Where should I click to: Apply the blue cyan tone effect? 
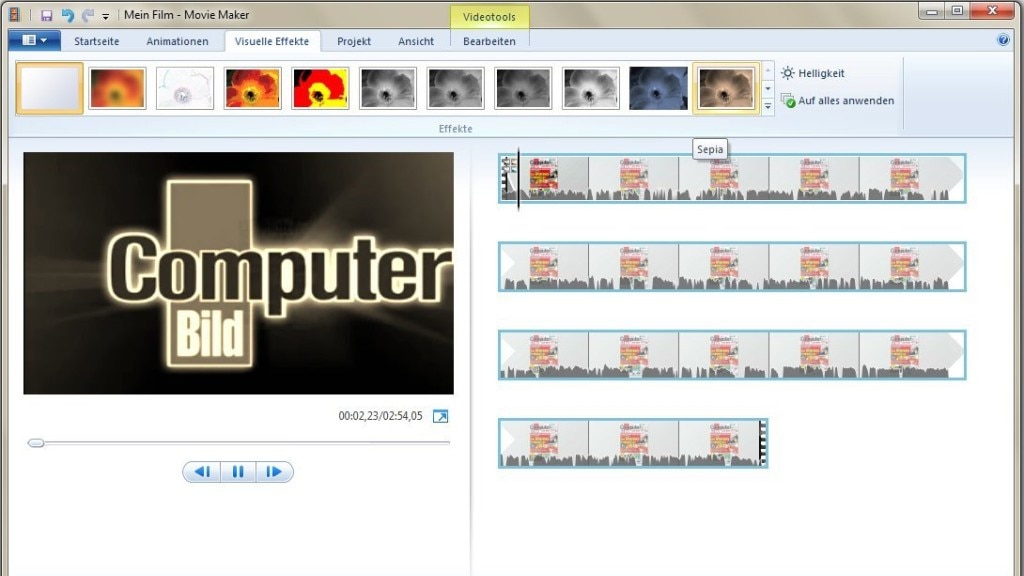pos(658,88)
